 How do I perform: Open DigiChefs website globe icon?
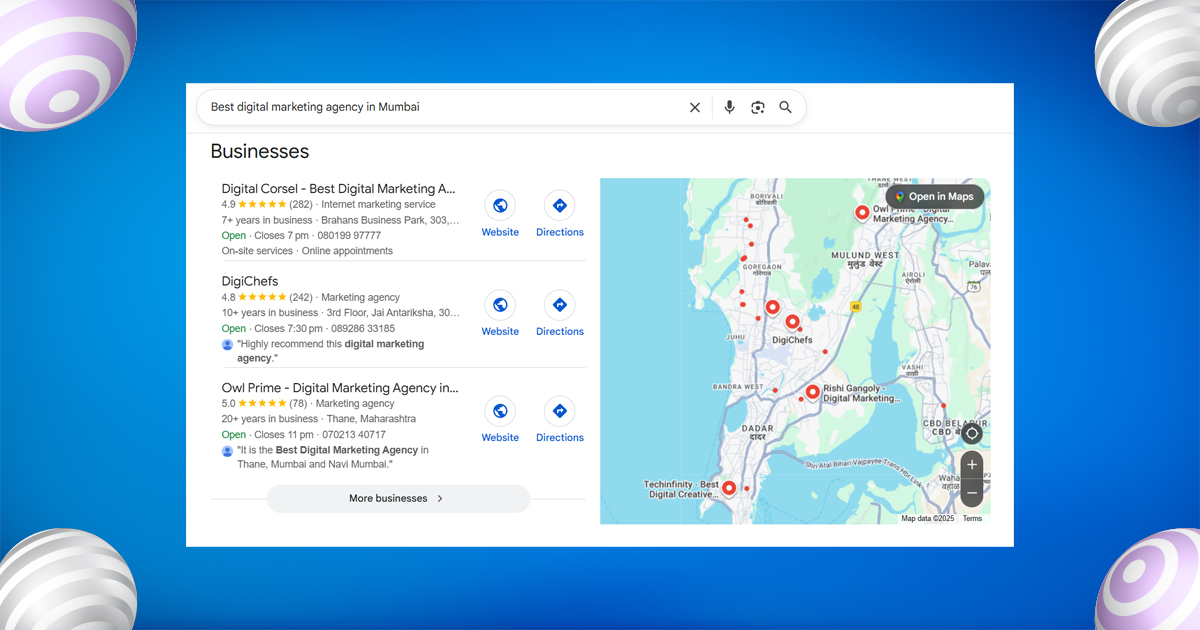tap(500, 305)
